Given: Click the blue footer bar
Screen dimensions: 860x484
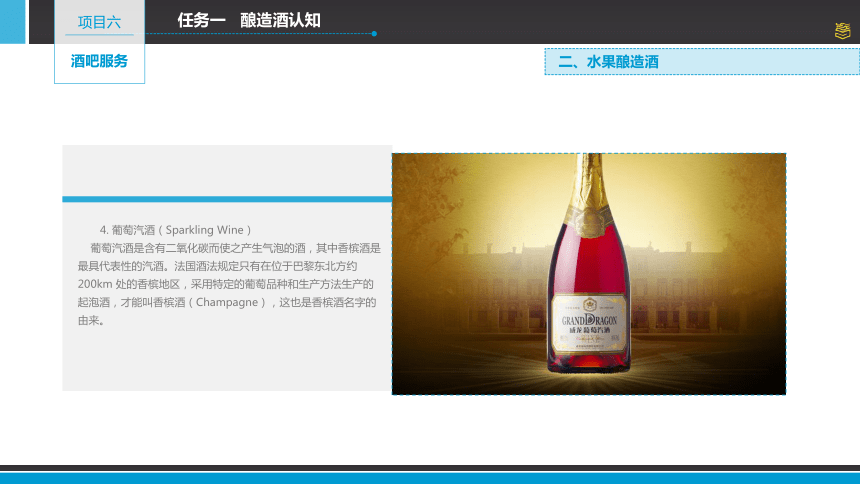Looking at the screenshot, I should click(430, 478).
